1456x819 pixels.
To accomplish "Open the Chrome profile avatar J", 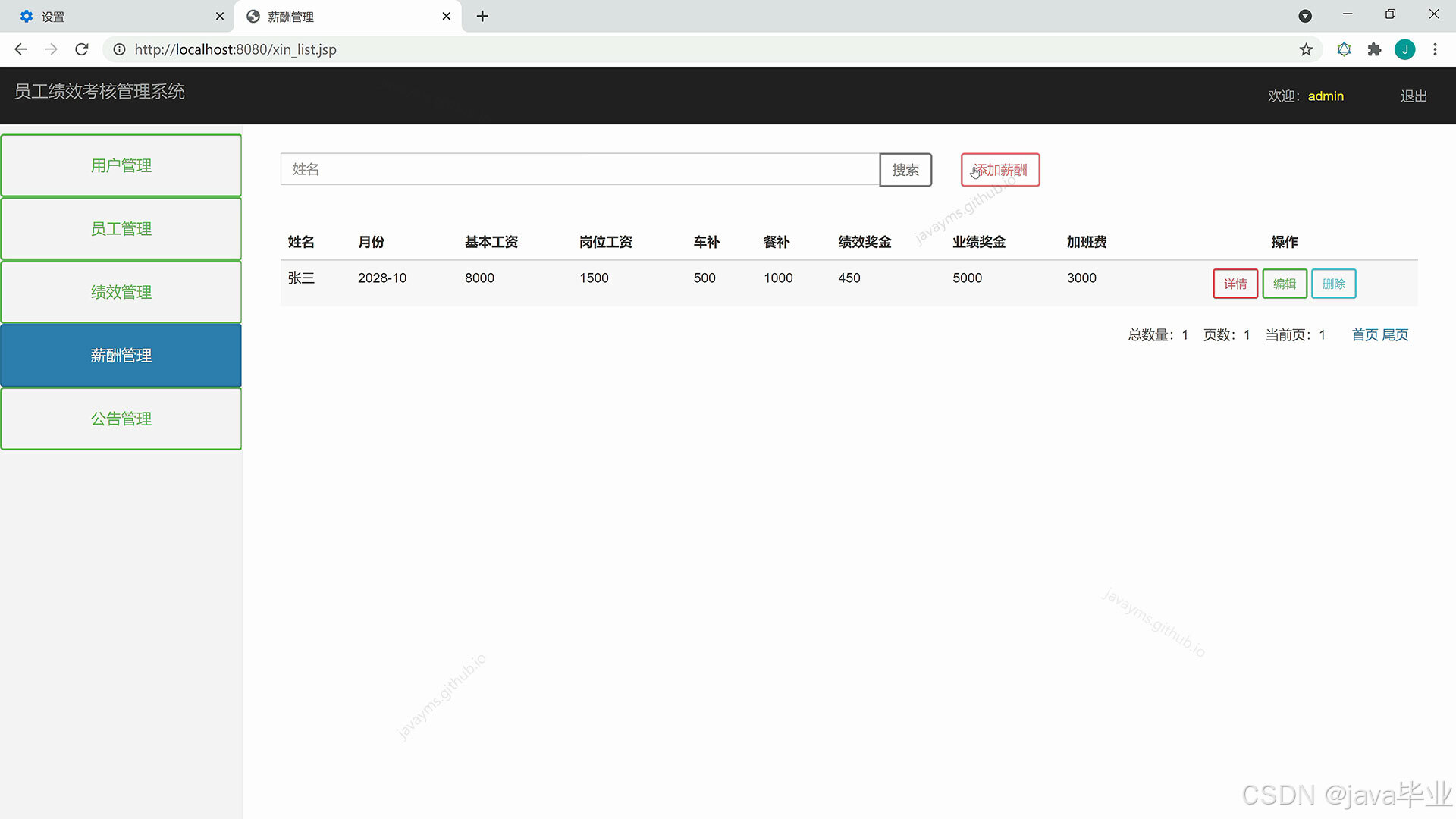I will [x=1405, y=49].
